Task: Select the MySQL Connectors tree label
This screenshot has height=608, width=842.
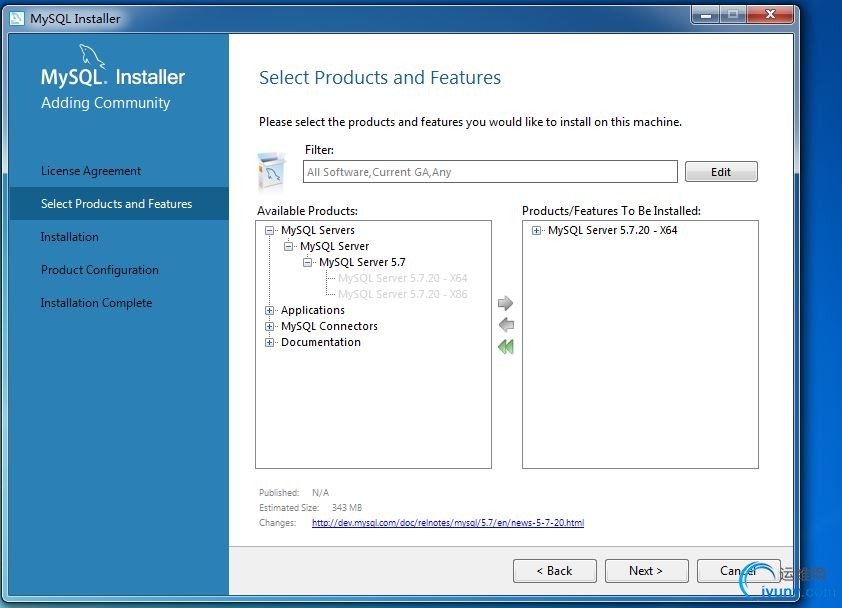Action: coord(329,327)
